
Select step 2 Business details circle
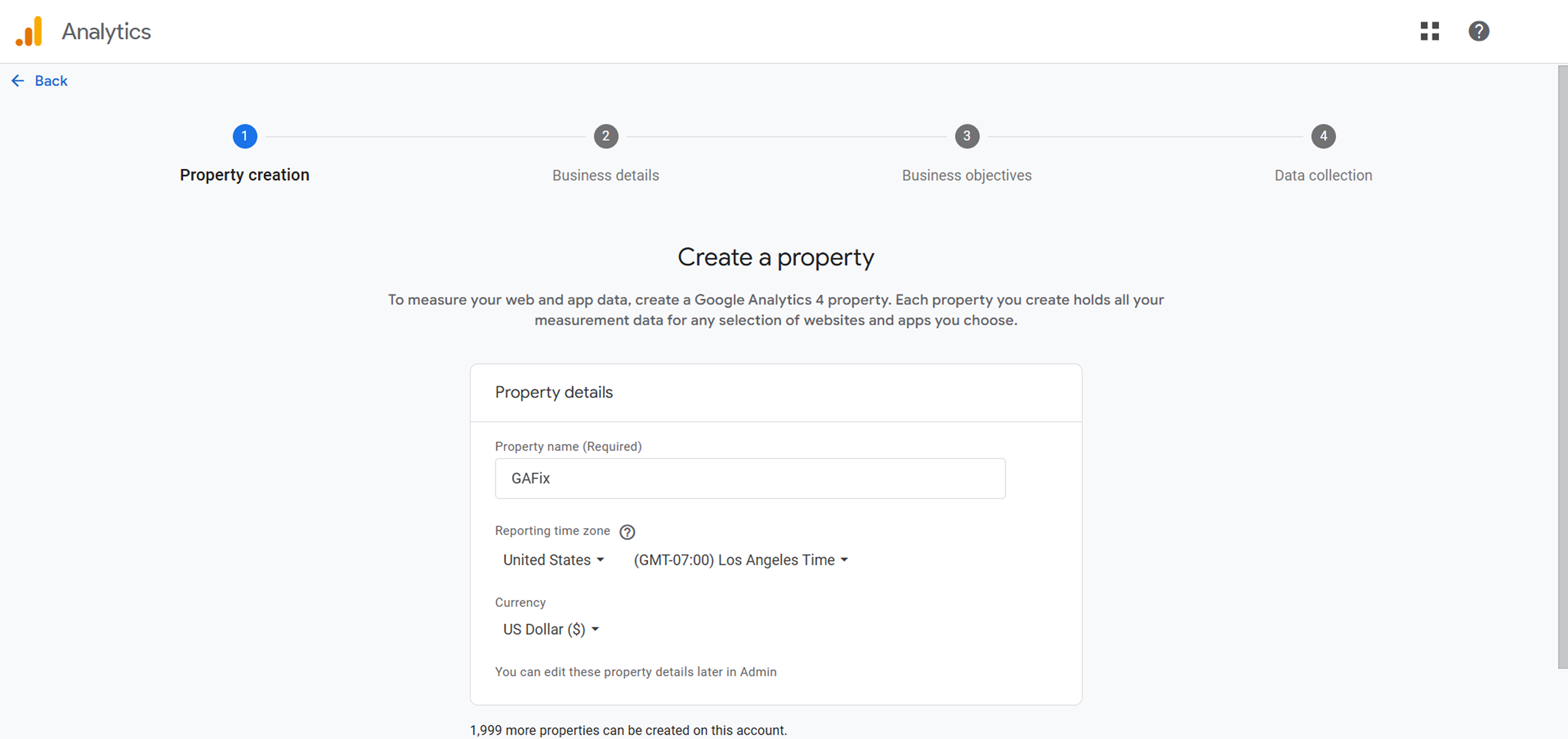pos(605,136)
